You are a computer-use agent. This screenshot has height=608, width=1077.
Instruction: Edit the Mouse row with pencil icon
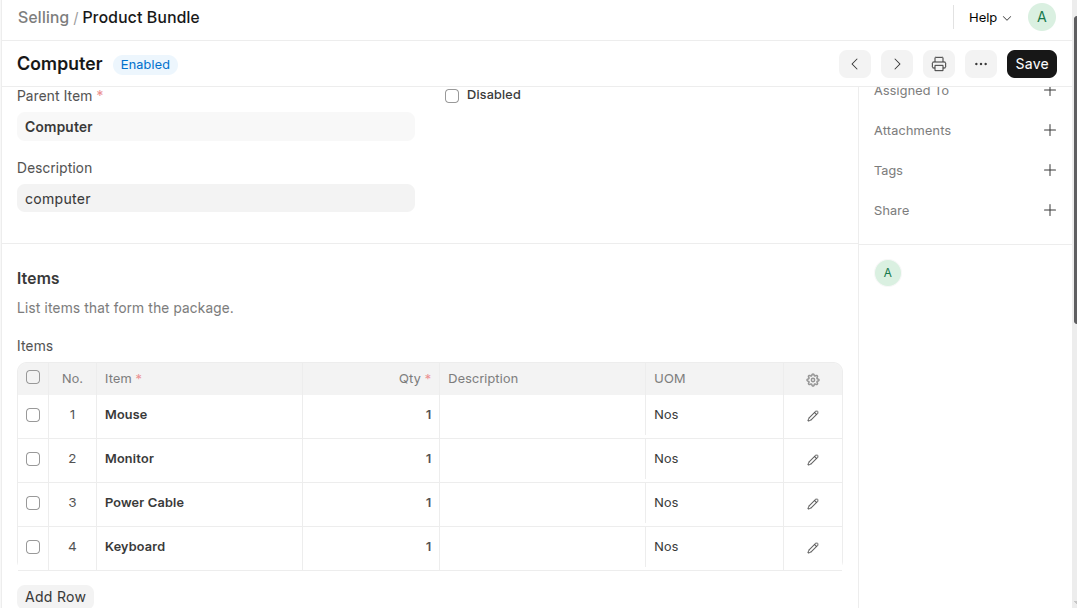[813, 415]
